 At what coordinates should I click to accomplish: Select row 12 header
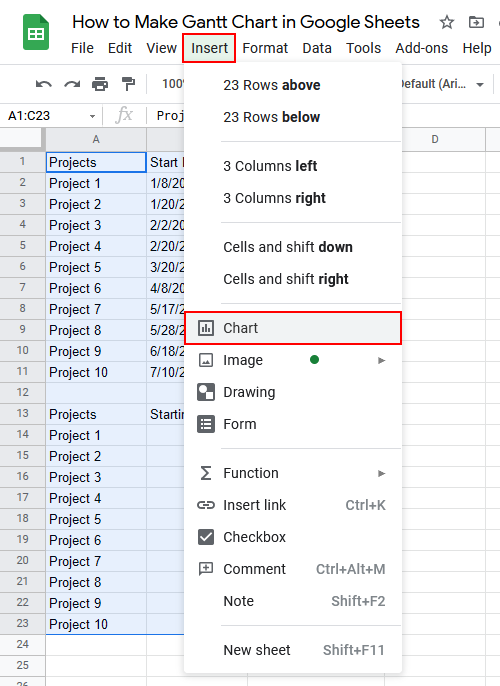22,392
